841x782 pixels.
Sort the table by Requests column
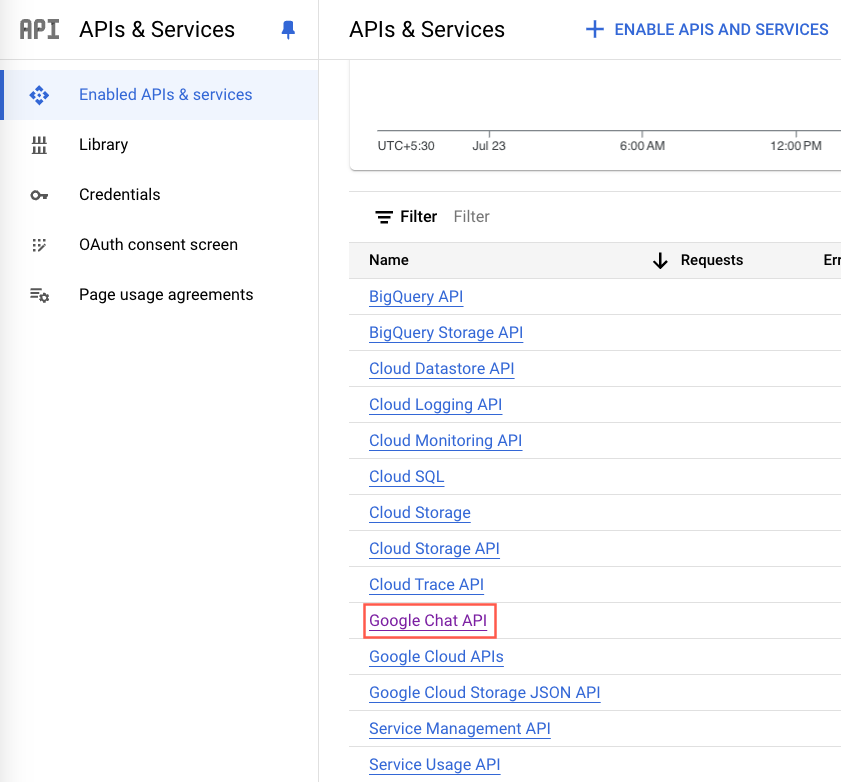pos(712,260)
